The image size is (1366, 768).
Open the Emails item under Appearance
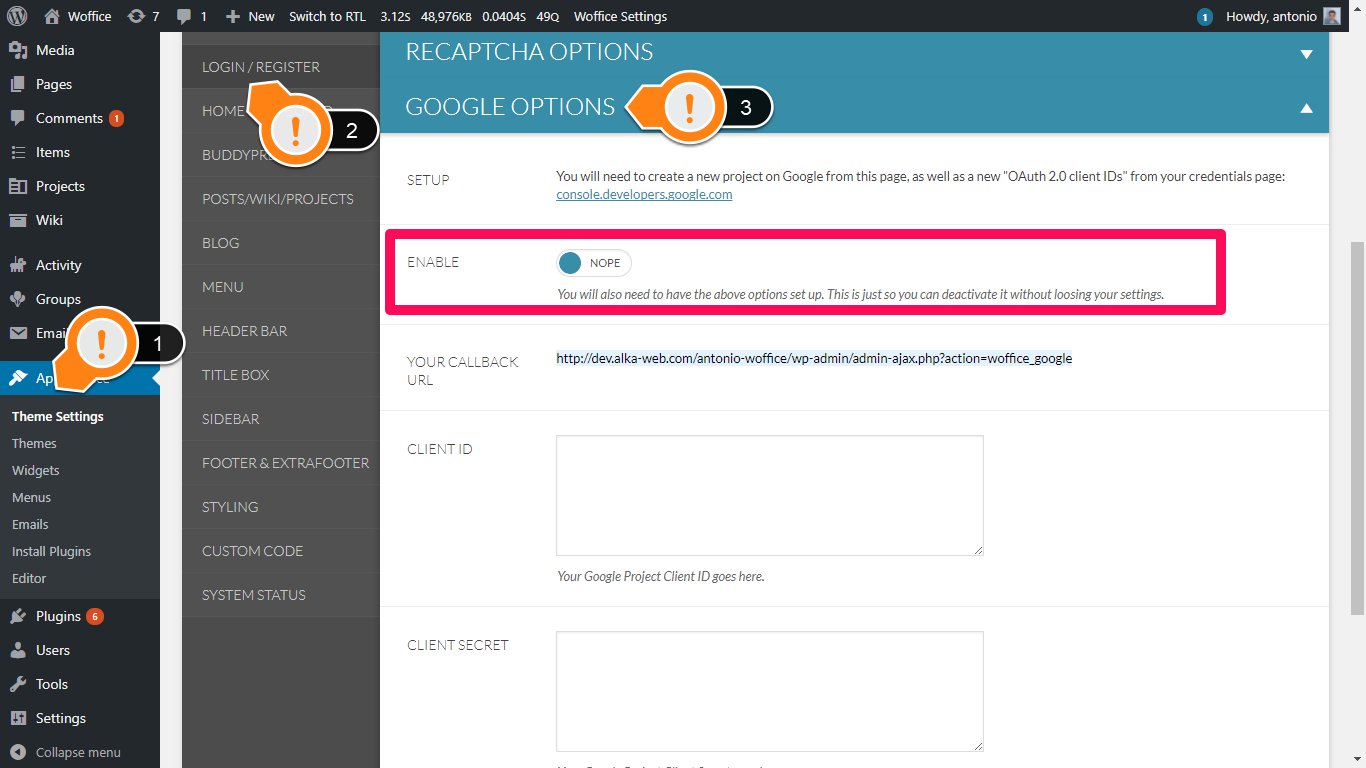(x=30, y=524)
